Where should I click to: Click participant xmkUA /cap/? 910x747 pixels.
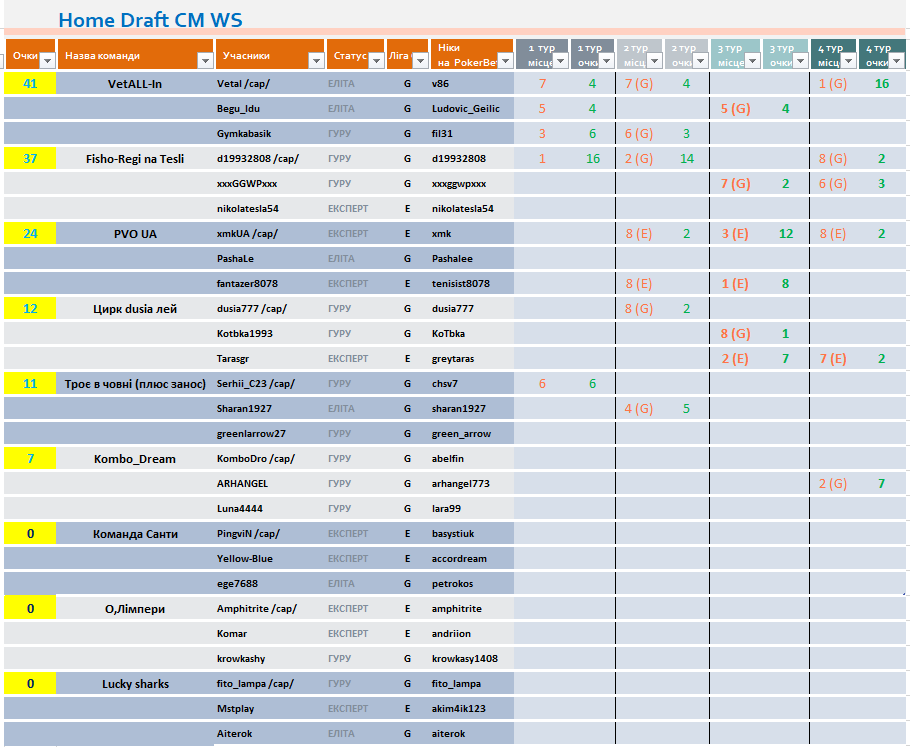(247, 233)
